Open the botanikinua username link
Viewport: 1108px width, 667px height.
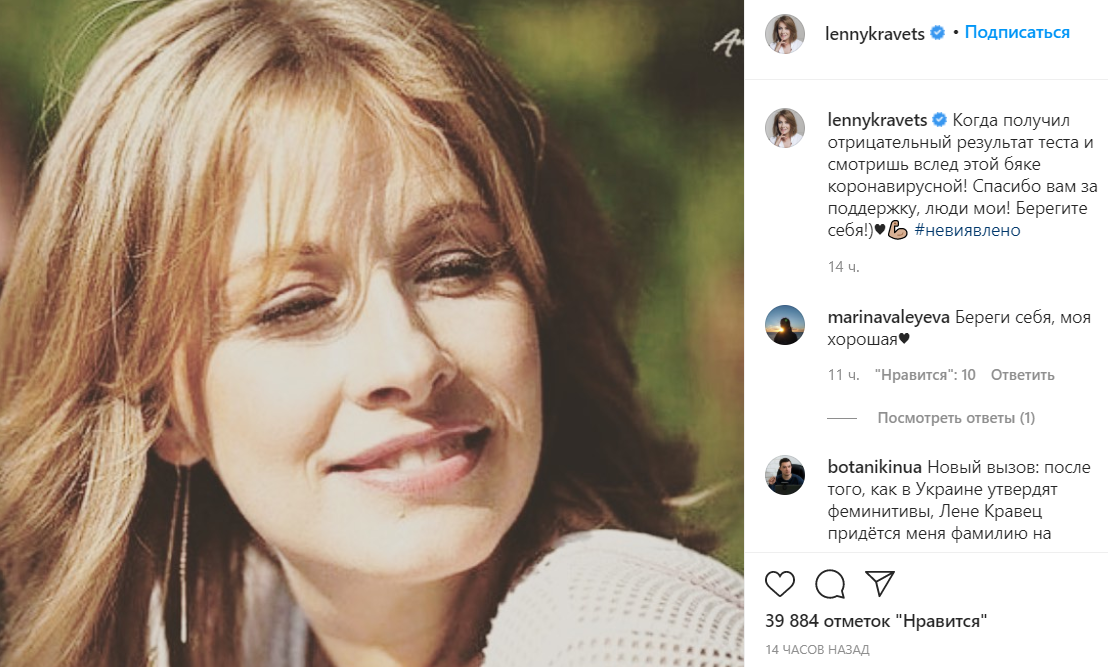tap(875, 467)
